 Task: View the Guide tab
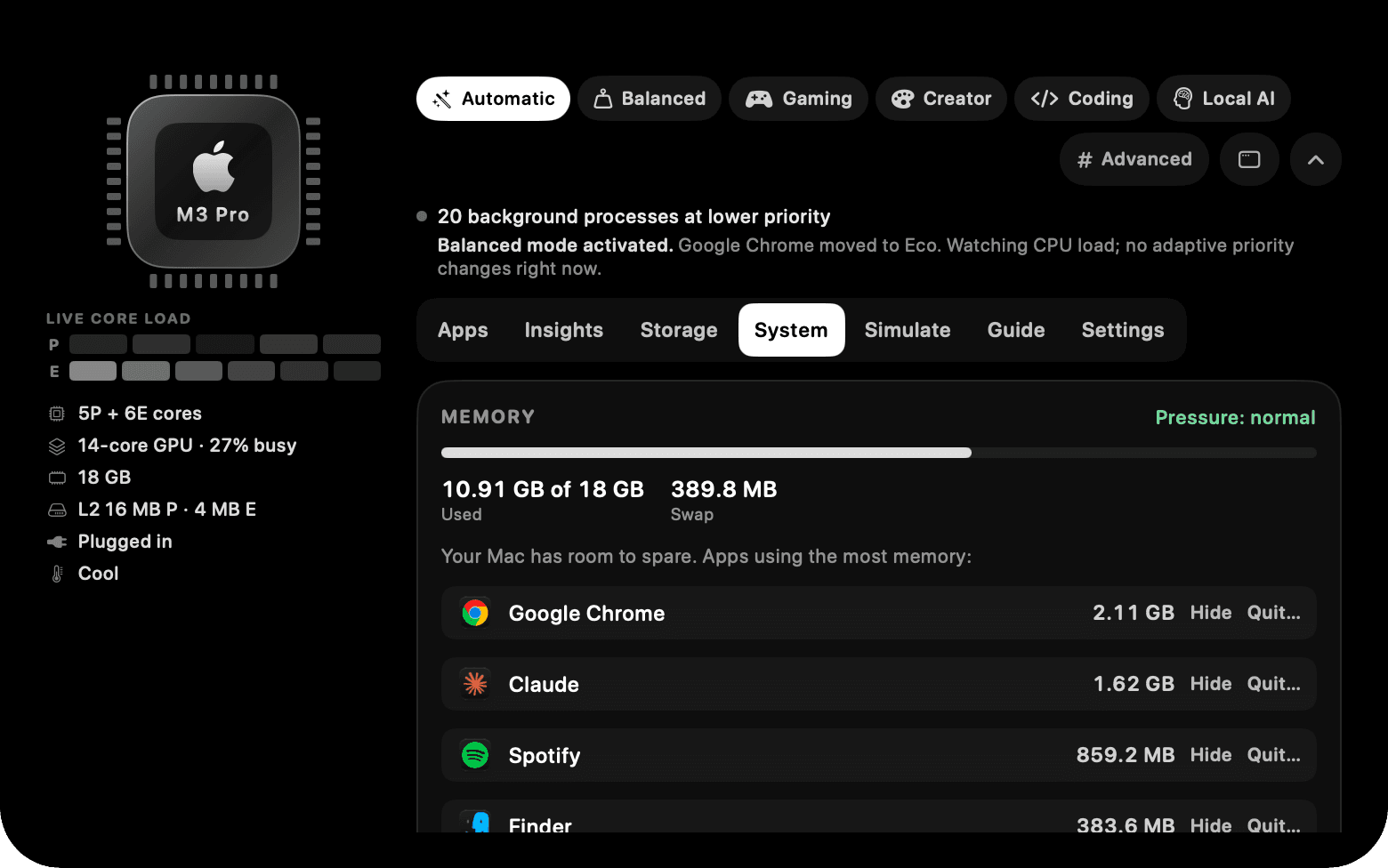pos(1016,330)
